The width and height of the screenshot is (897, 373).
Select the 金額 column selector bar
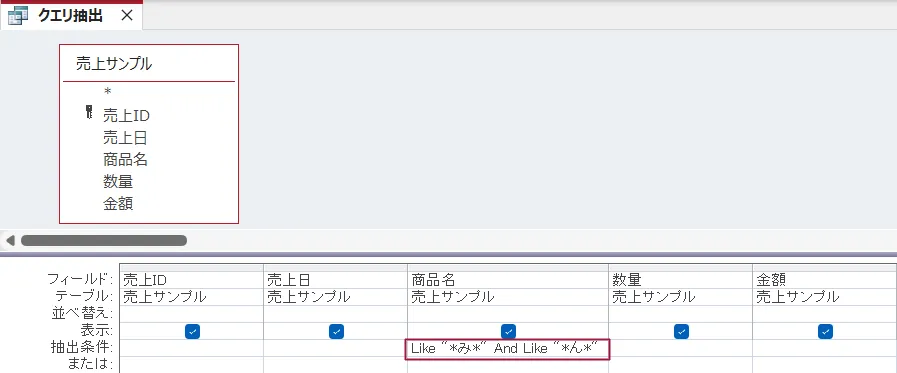(x=824, y=268)
